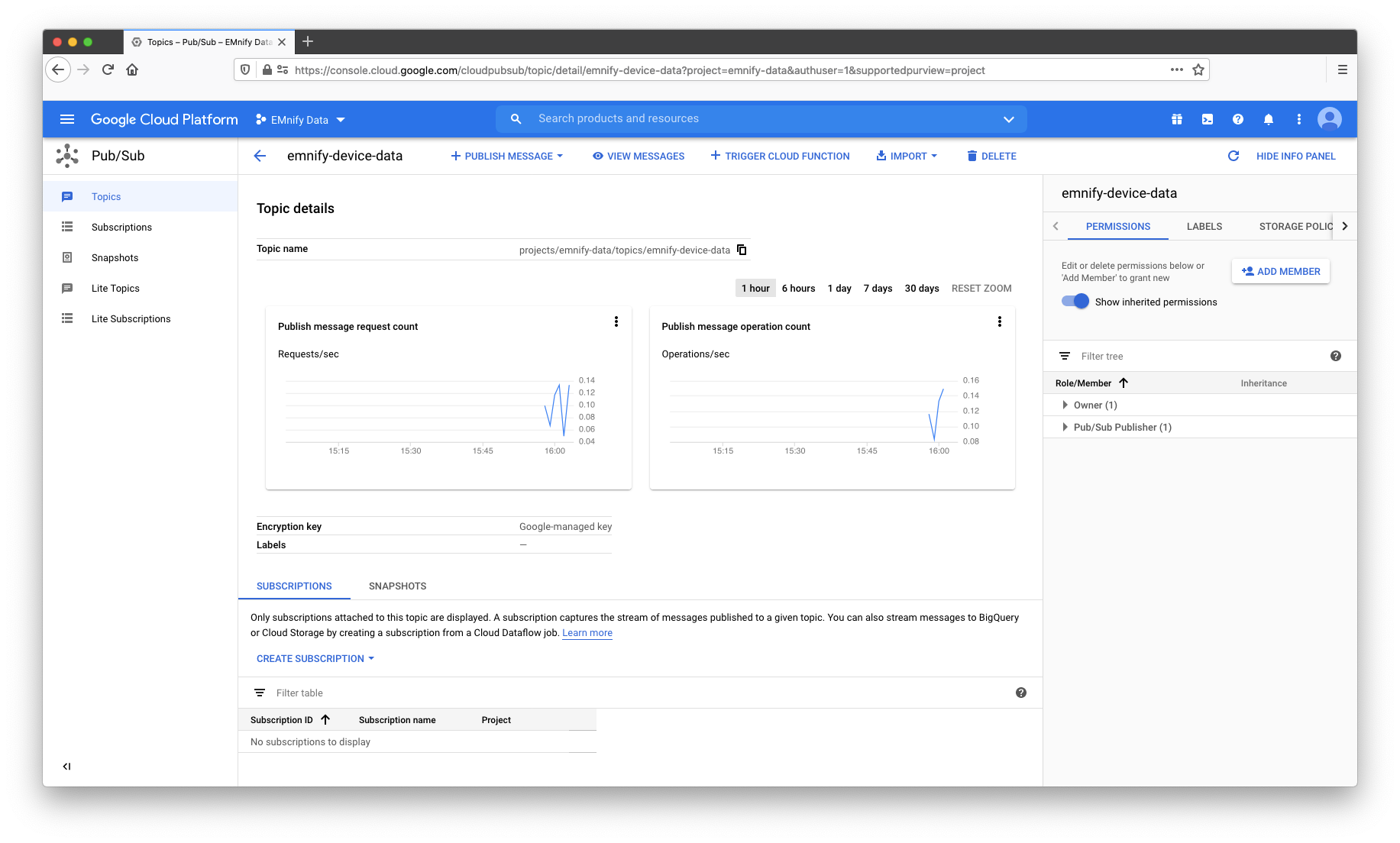The height and width of the screenshot is (843, 1400).
Task: Click Trigger Cloud Function button
Action: [x=780, y=156]
